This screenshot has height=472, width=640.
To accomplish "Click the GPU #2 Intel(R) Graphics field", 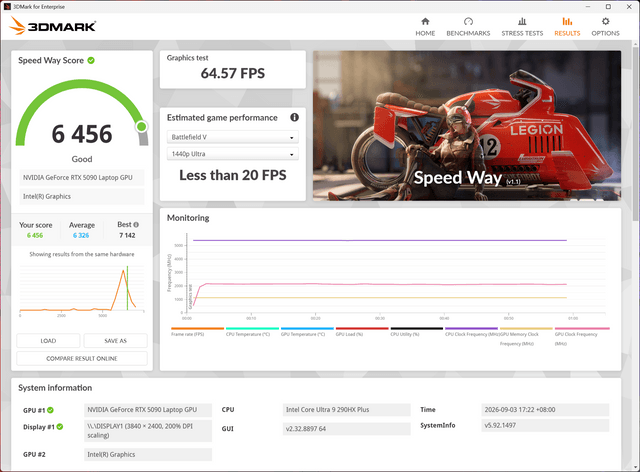I will tap(148, 454).
